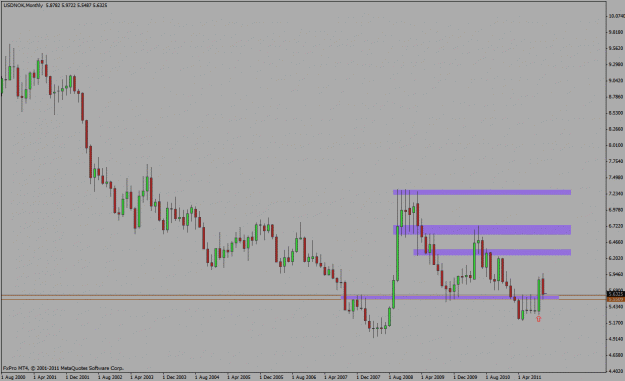Click the 5.1700 price axis label
This screenshot has width=625, height=381.
(616, 323)
